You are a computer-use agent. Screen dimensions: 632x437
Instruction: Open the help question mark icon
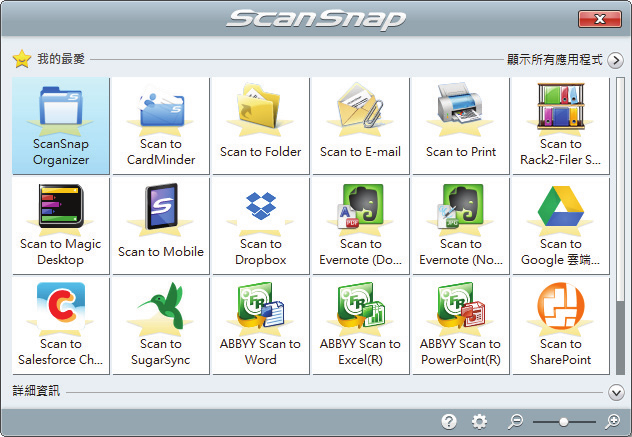[449, 422]
